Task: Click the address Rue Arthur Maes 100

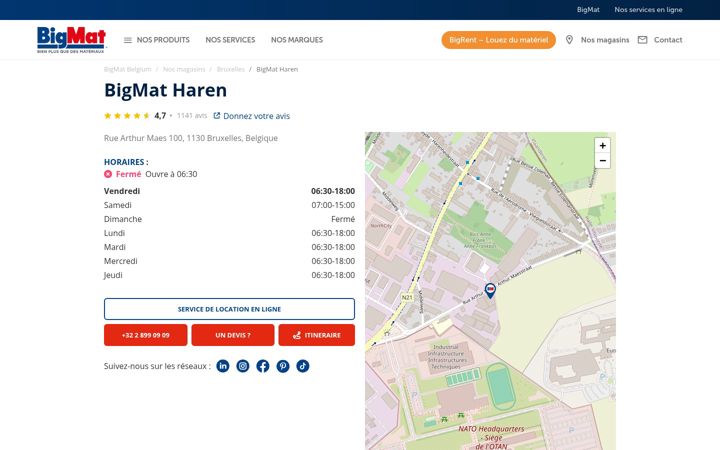Action: click(191, 138)
